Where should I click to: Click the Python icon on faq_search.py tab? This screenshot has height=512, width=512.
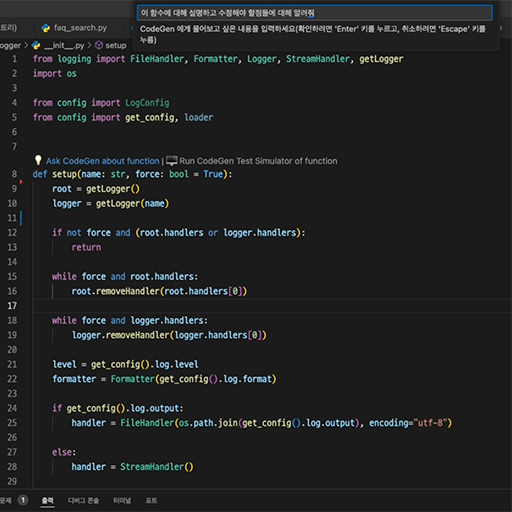pos(46,28)
